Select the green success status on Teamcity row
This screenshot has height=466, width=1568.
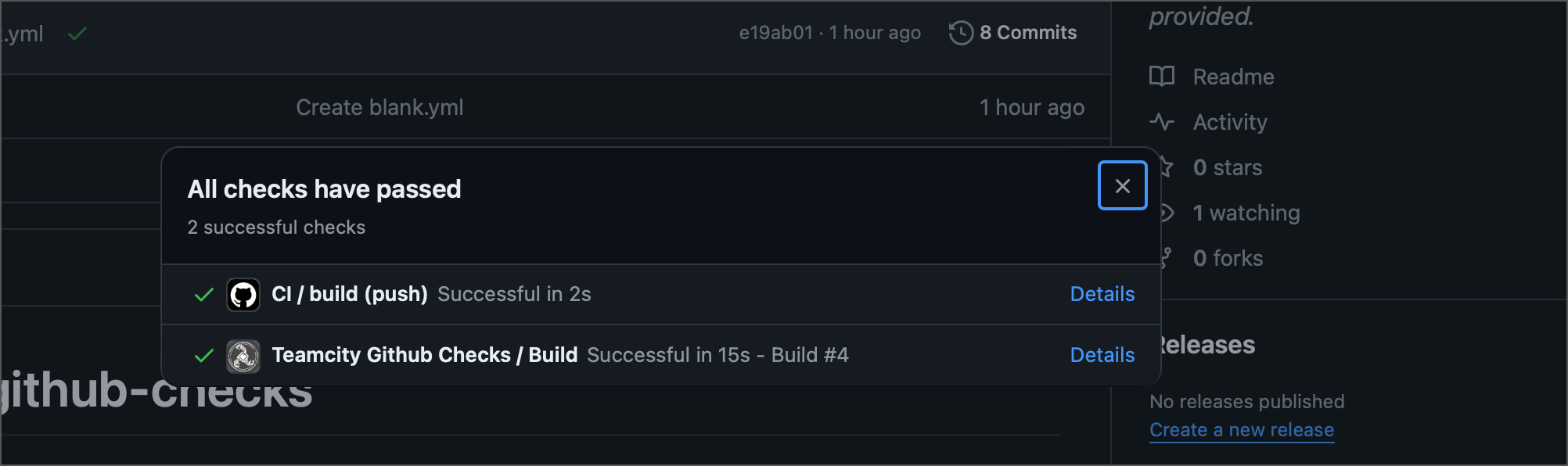(x=203, y=355)
